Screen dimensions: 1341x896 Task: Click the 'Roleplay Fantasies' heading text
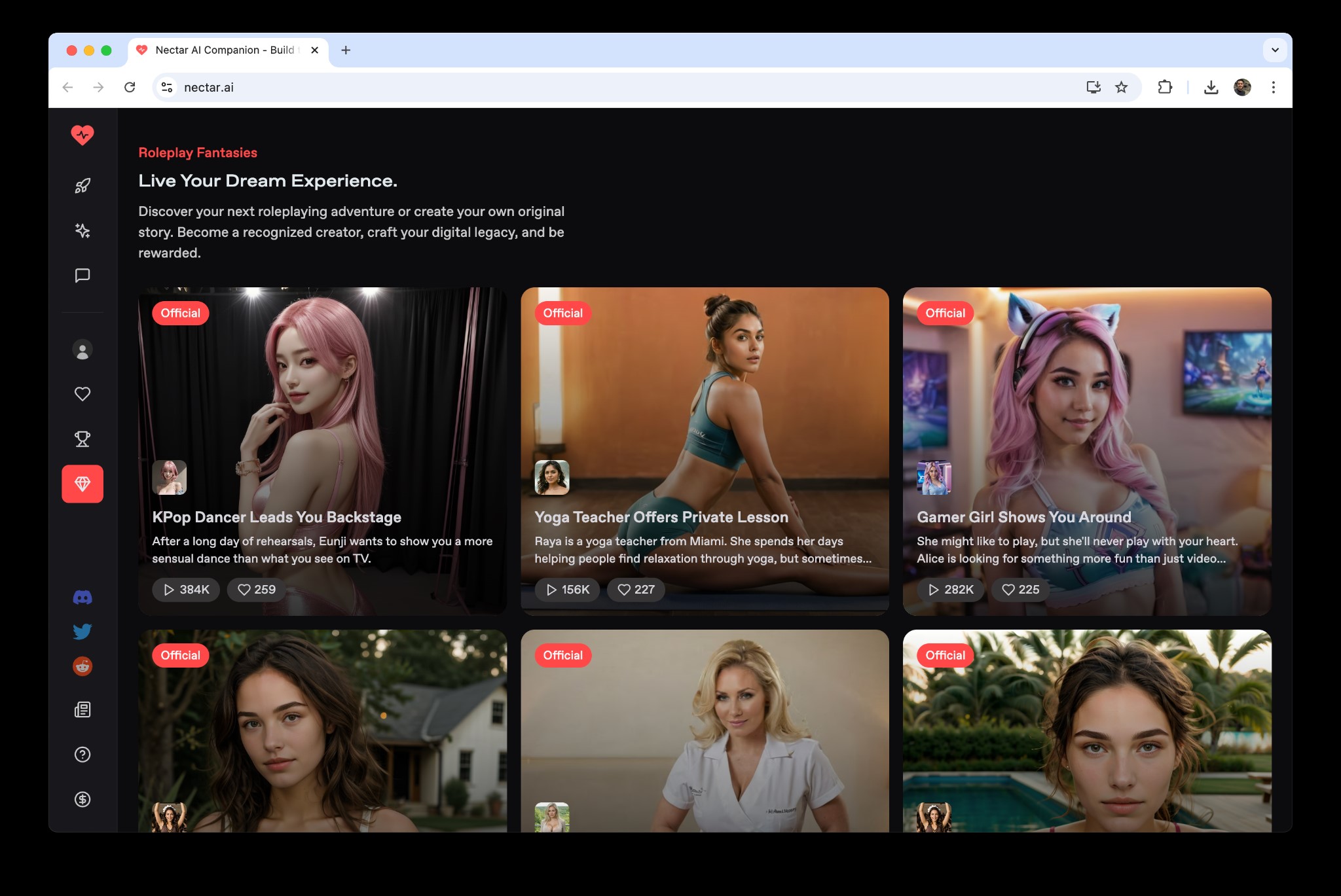coord(198,152)
